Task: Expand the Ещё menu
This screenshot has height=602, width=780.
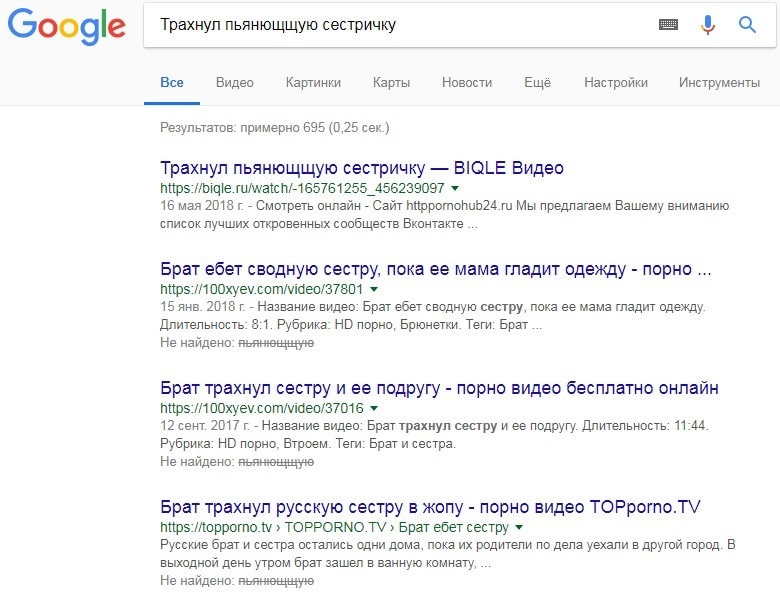Action: pyautogui.click(x=538, y=83)
